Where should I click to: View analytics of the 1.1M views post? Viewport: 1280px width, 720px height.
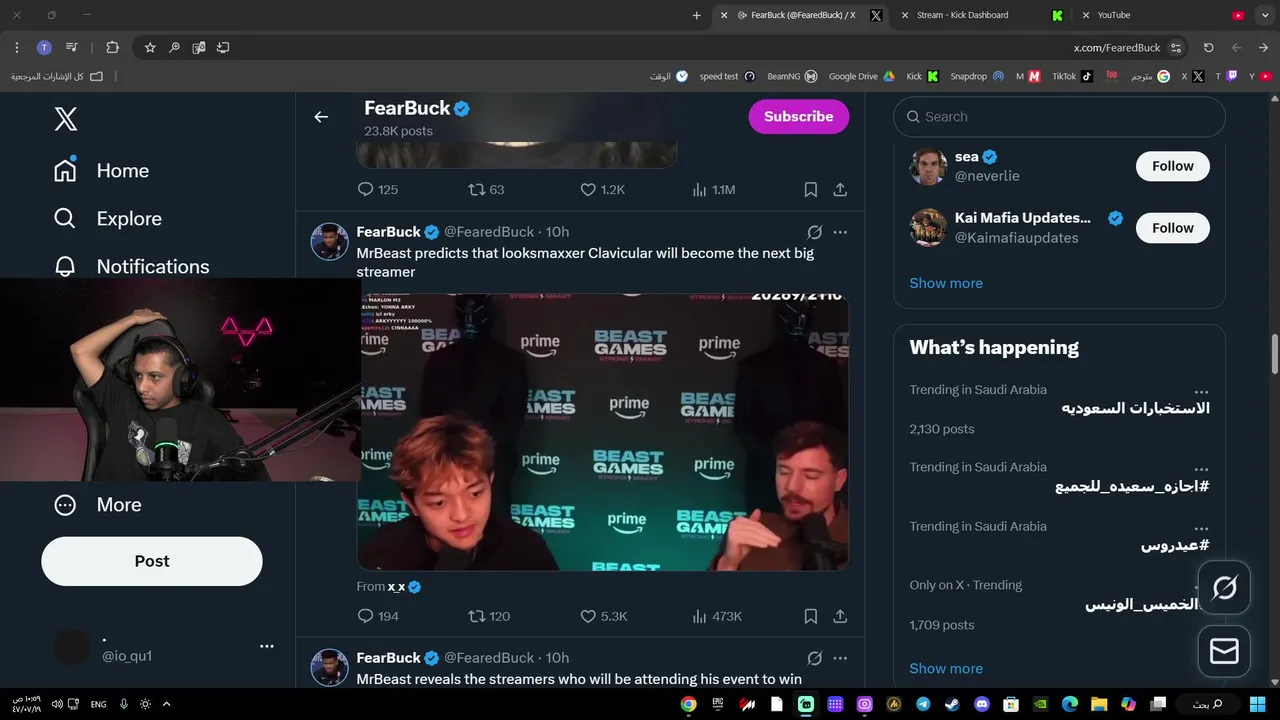coord(714,189)
